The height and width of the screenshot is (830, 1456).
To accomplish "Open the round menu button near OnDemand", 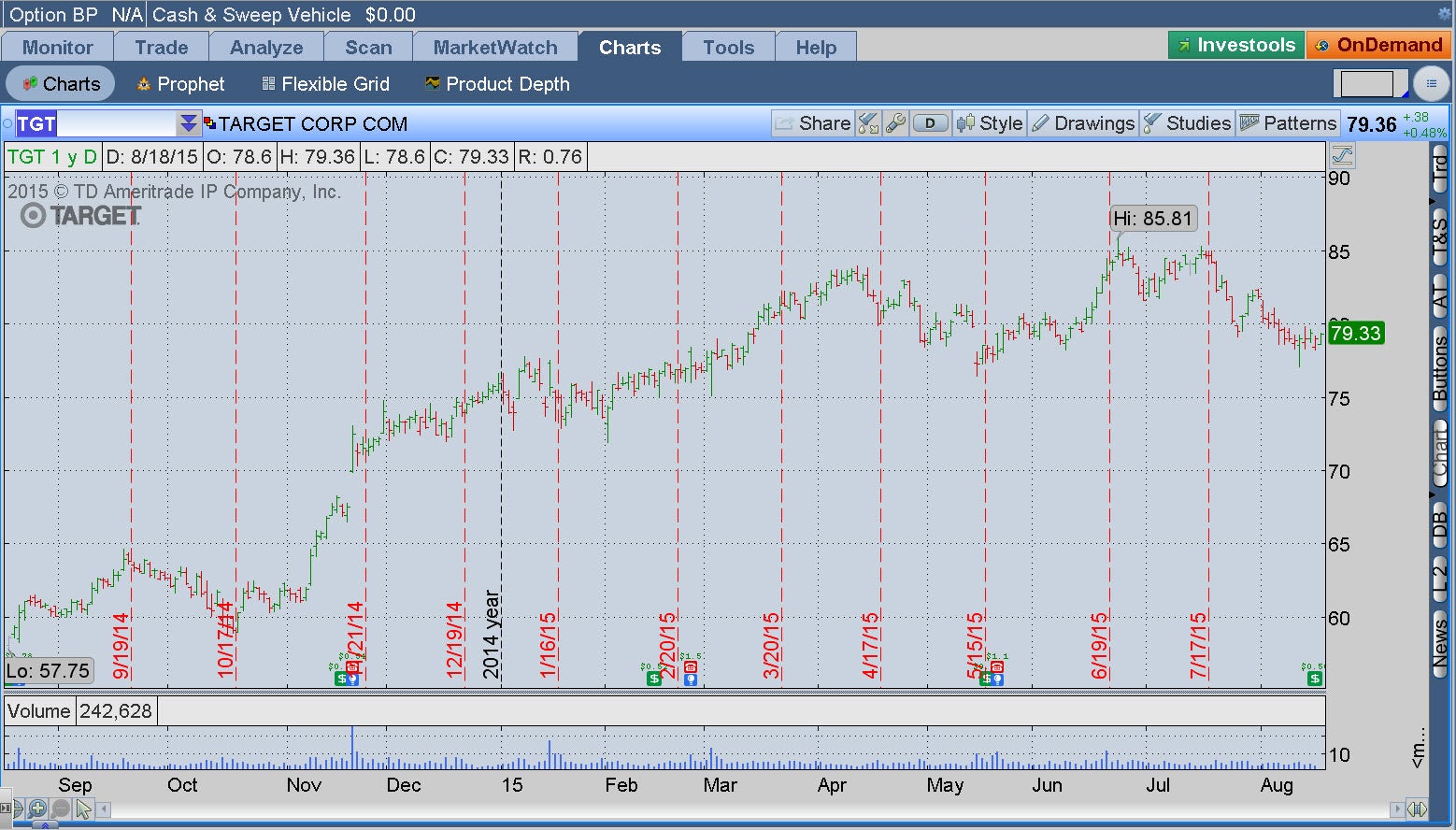I will pyautogui.click(x=1431, y=84).
